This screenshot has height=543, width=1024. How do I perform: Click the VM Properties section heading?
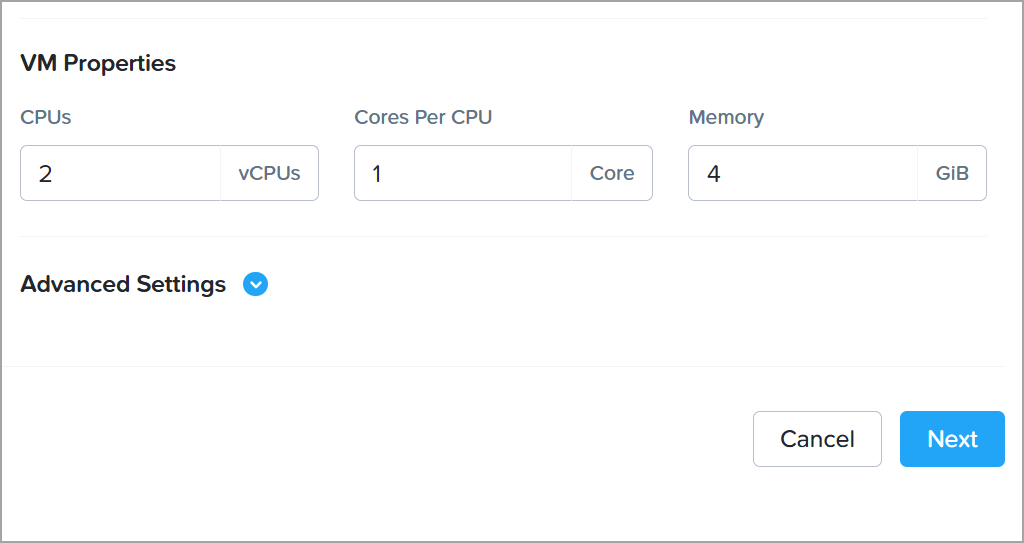(x=98, y=63)
